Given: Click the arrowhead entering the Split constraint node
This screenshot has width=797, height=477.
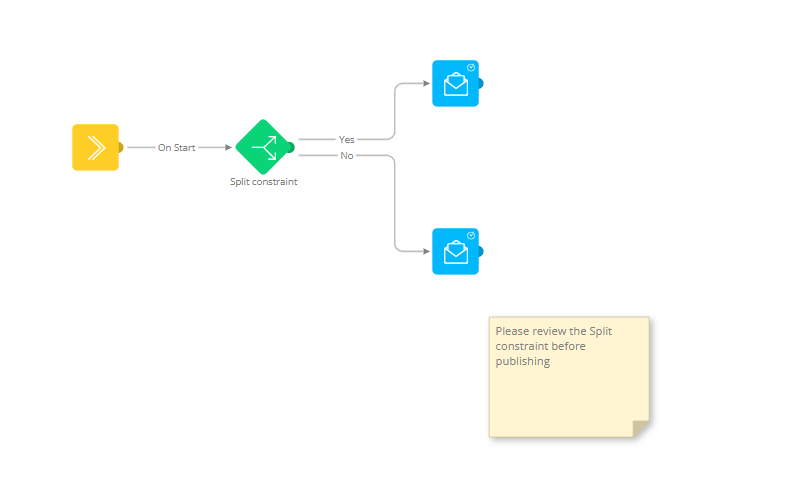Looking at the screenshot, I should pyautogui.click(x=228, y=147).
